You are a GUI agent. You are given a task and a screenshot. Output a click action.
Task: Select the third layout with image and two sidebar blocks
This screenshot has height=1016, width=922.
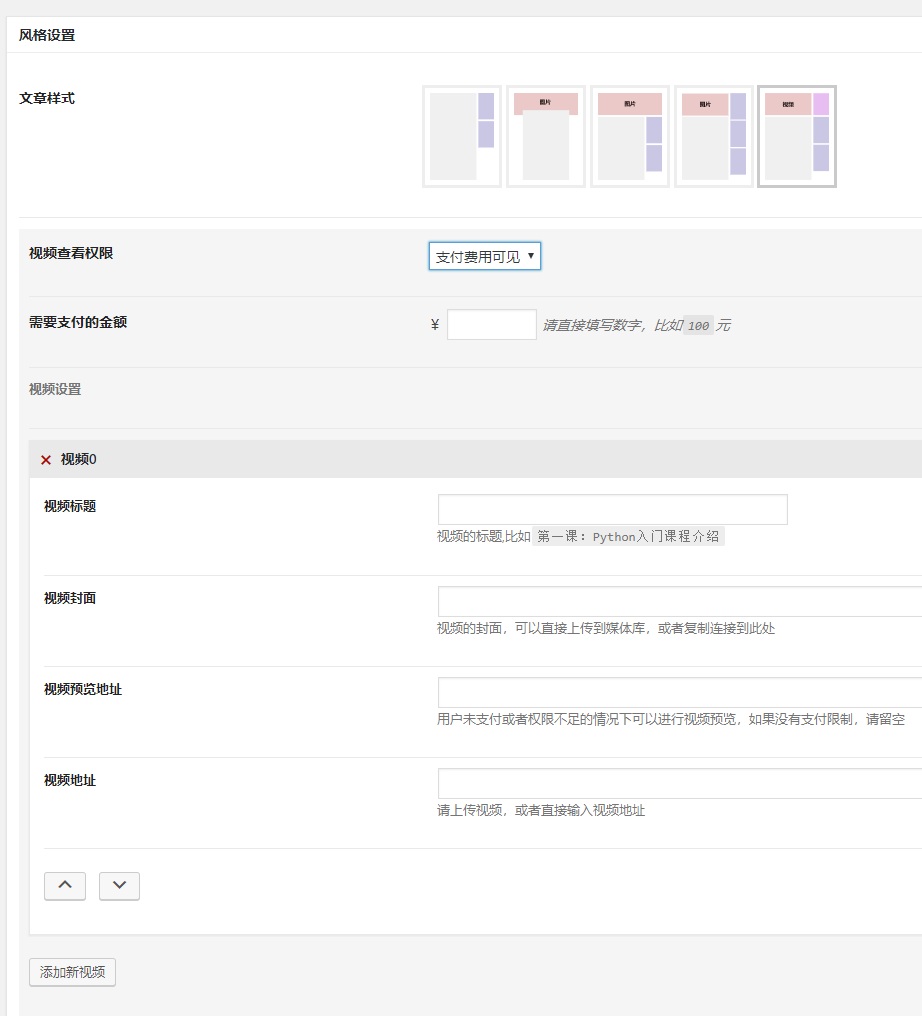pos(630,137)
